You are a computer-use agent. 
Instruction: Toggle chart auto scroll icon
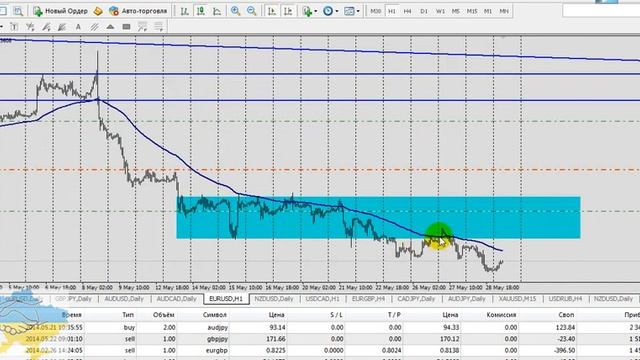click(x=272, y=11)
